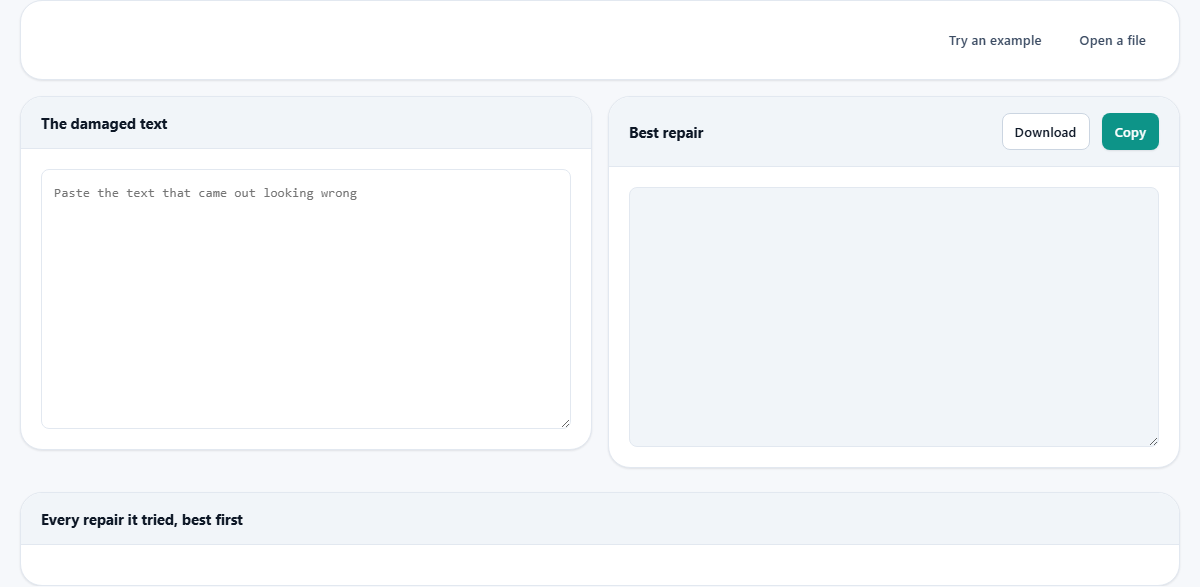Click inside the Best repair output box
Image resolution: width=1200 pixels, height=587 pixels.
click(894, 317)
